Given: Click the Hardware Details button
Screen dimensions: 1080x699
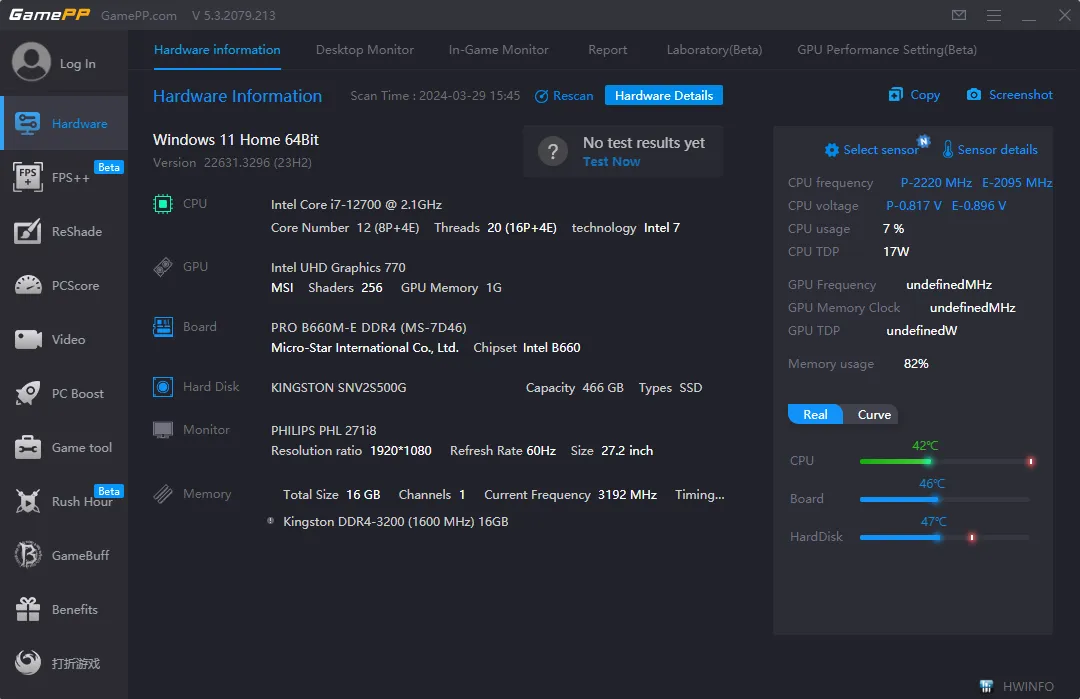Looking at the screenshot, I should click(x=663, y=95).
